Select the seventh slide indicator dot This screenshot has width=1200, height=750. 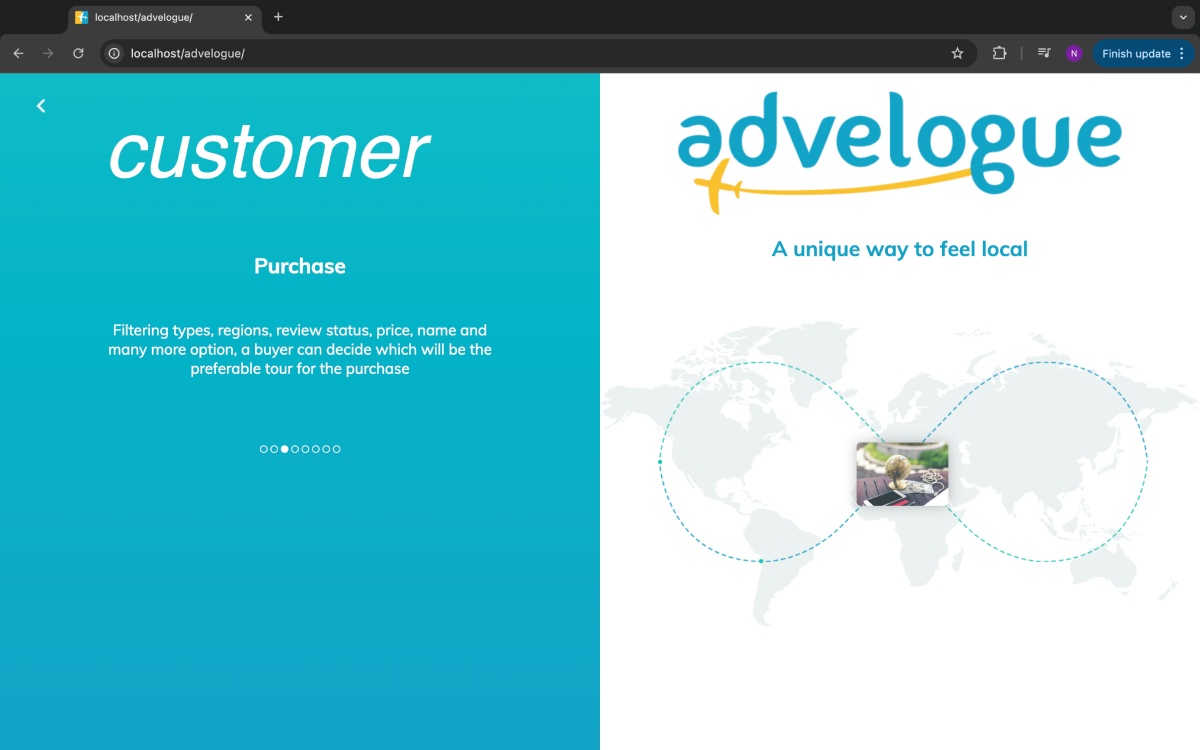(326, 449)
